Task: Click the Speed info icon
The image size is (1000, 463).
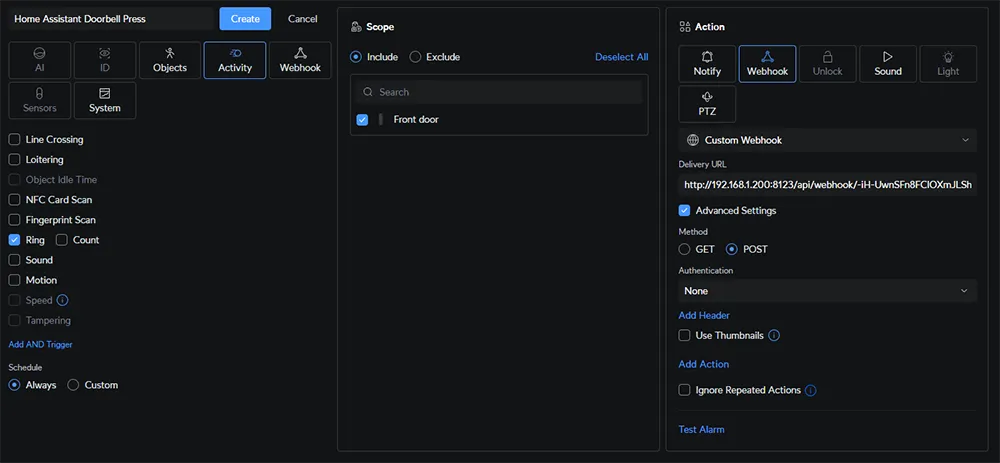Action: (x=62, y=300)
